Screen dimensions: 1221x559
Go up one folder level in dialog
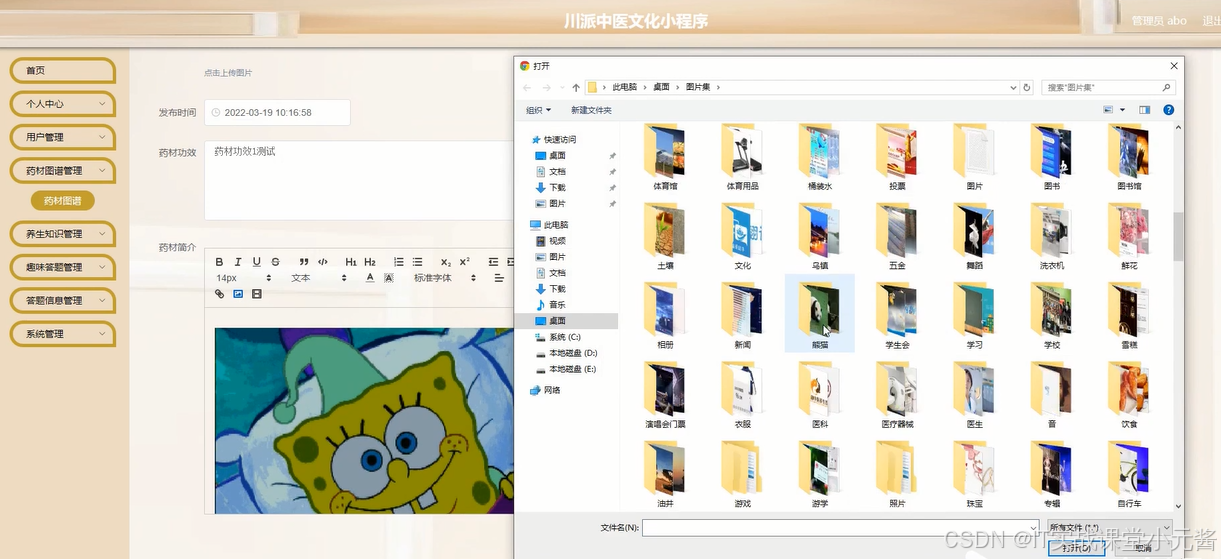point(576,87)
